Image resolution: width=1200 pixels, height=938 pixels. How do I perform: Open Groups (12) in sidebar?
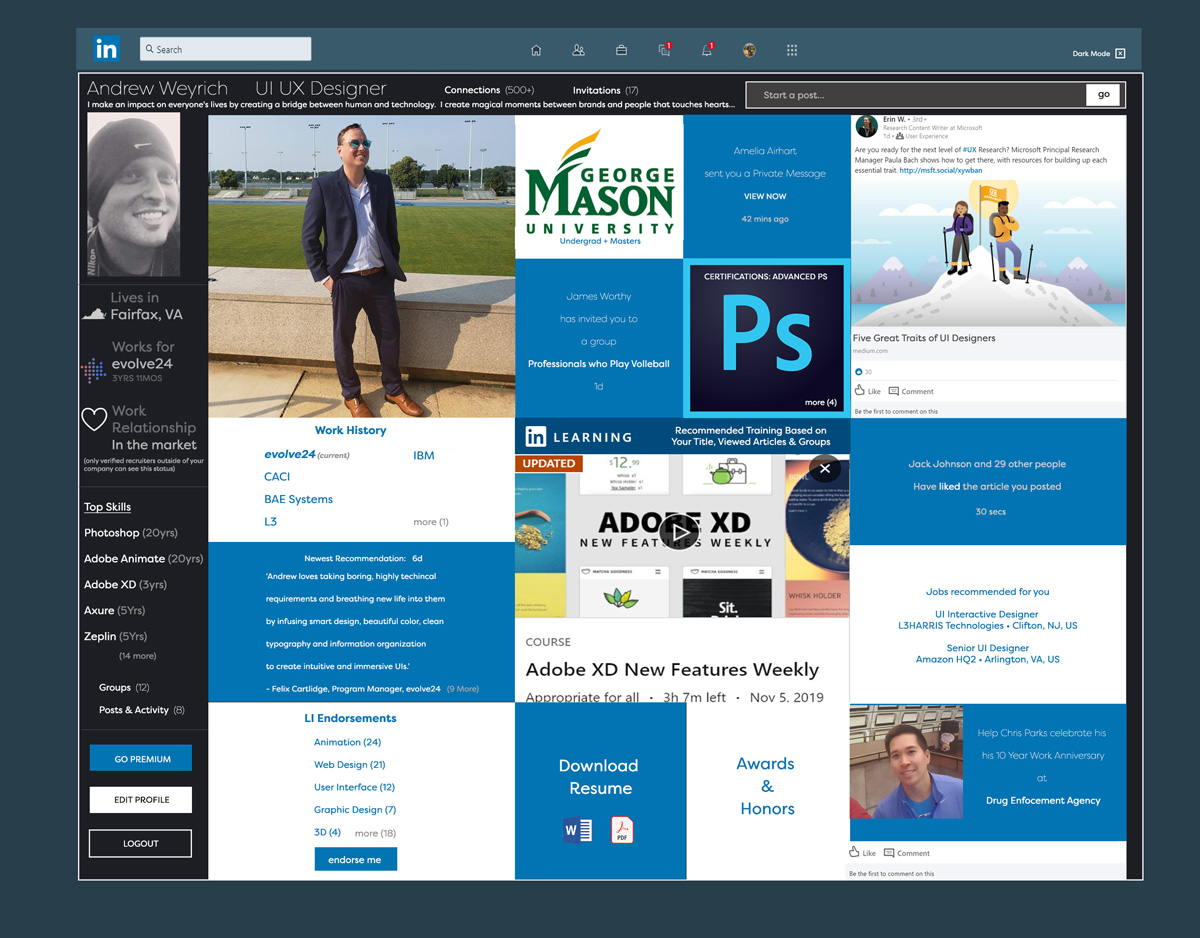click(x=124, y=687)
